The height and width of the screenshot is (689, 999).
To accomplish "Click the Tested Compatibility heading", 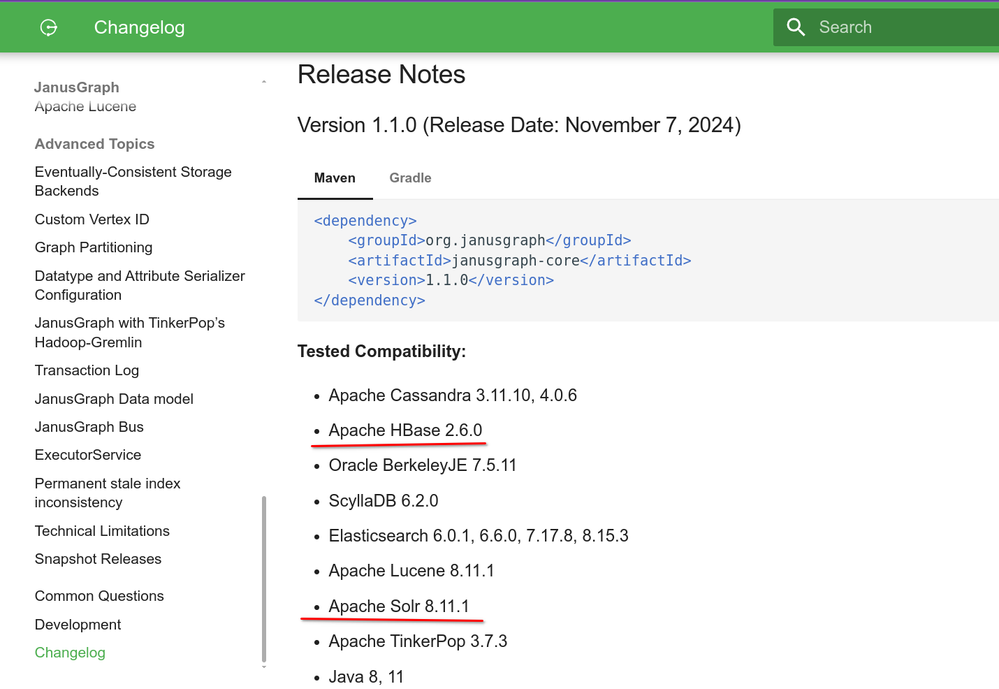I will click(382, 351).
